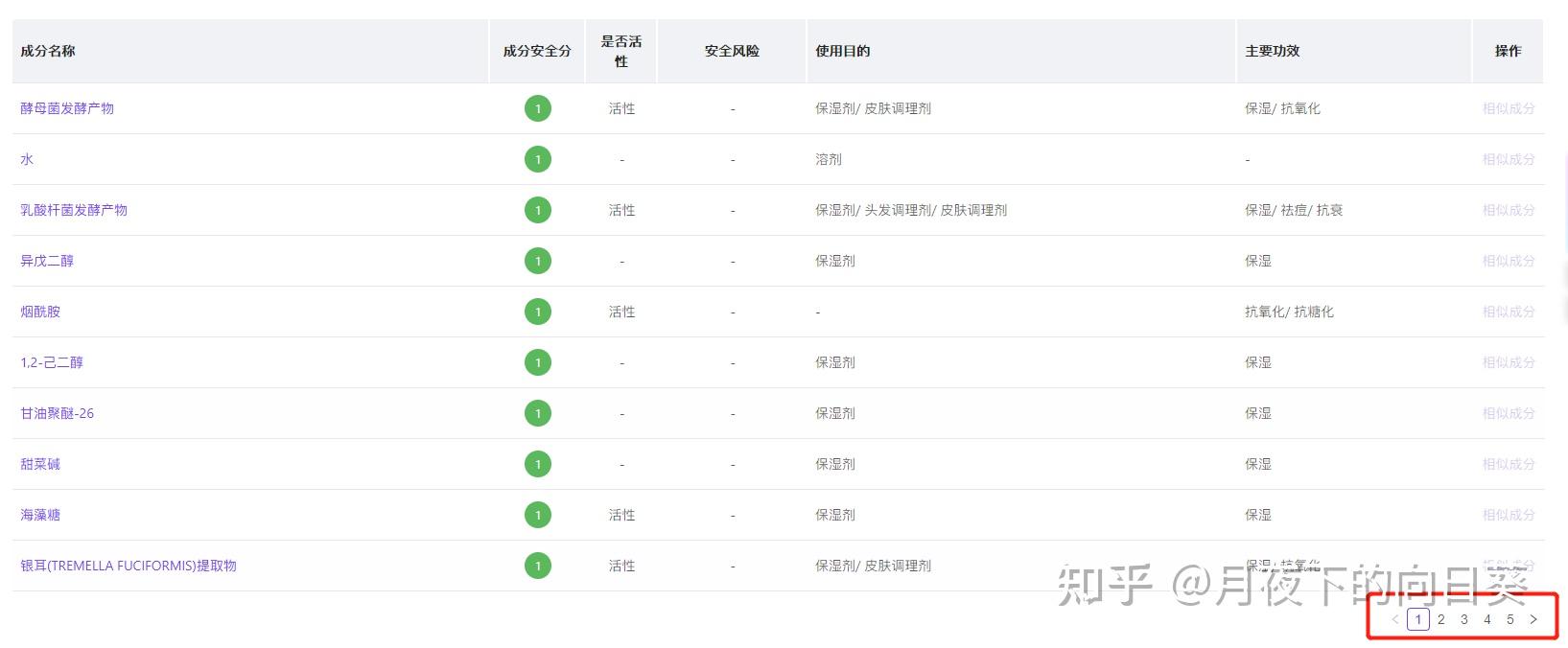The image size is (1568, 648).
Task: Click green safety score badge for 海藻糖
Action: click(x=538, y=515)
